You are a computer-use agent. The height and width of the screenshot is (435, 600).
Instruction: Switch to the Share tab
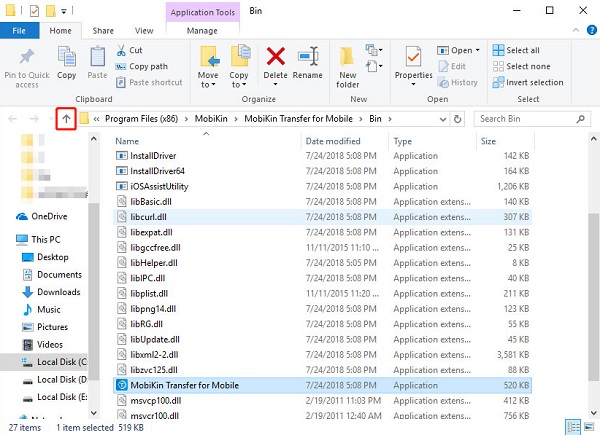(103, 31)
